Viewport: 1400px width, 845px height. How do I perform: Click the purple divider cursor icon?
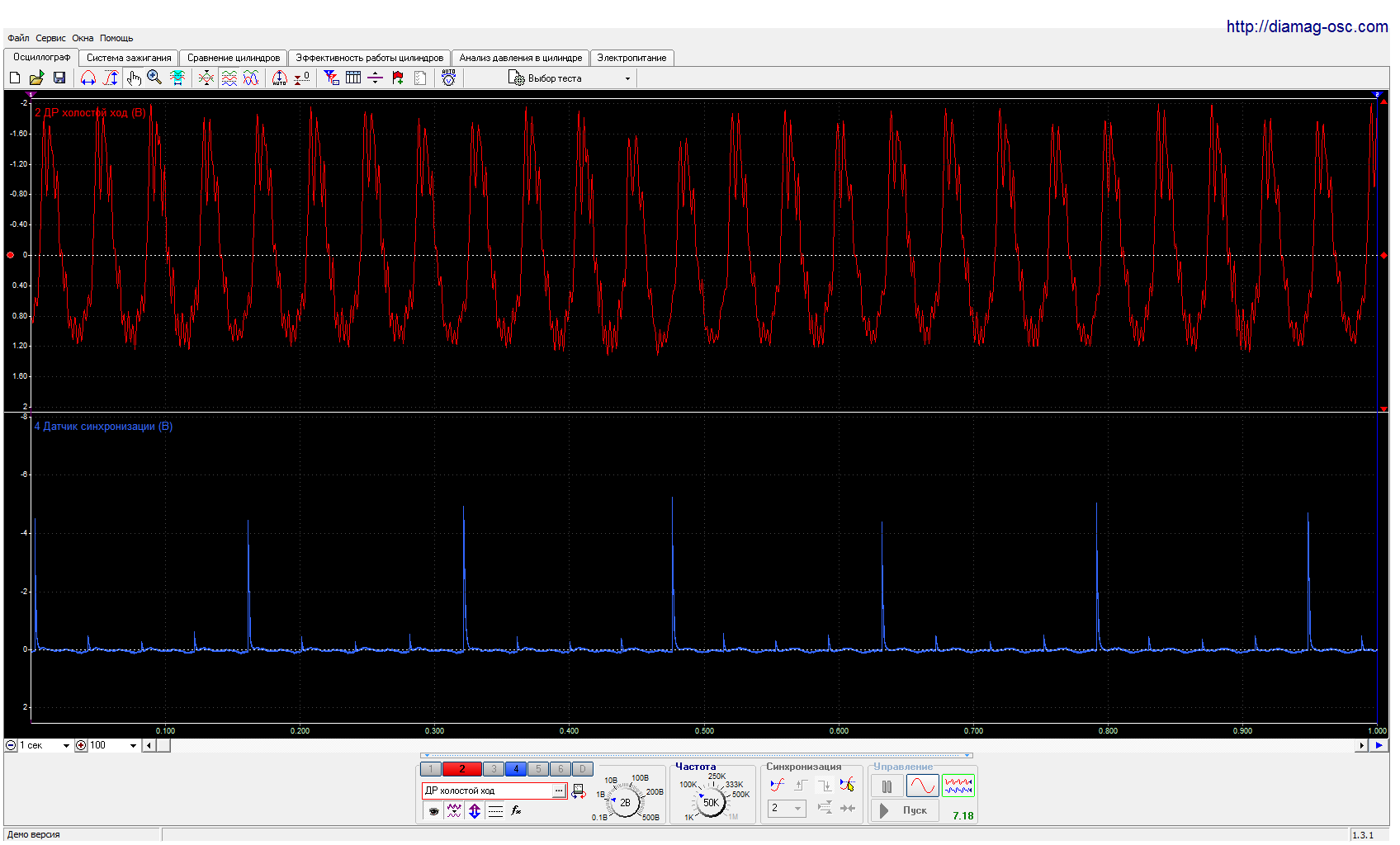375,78
